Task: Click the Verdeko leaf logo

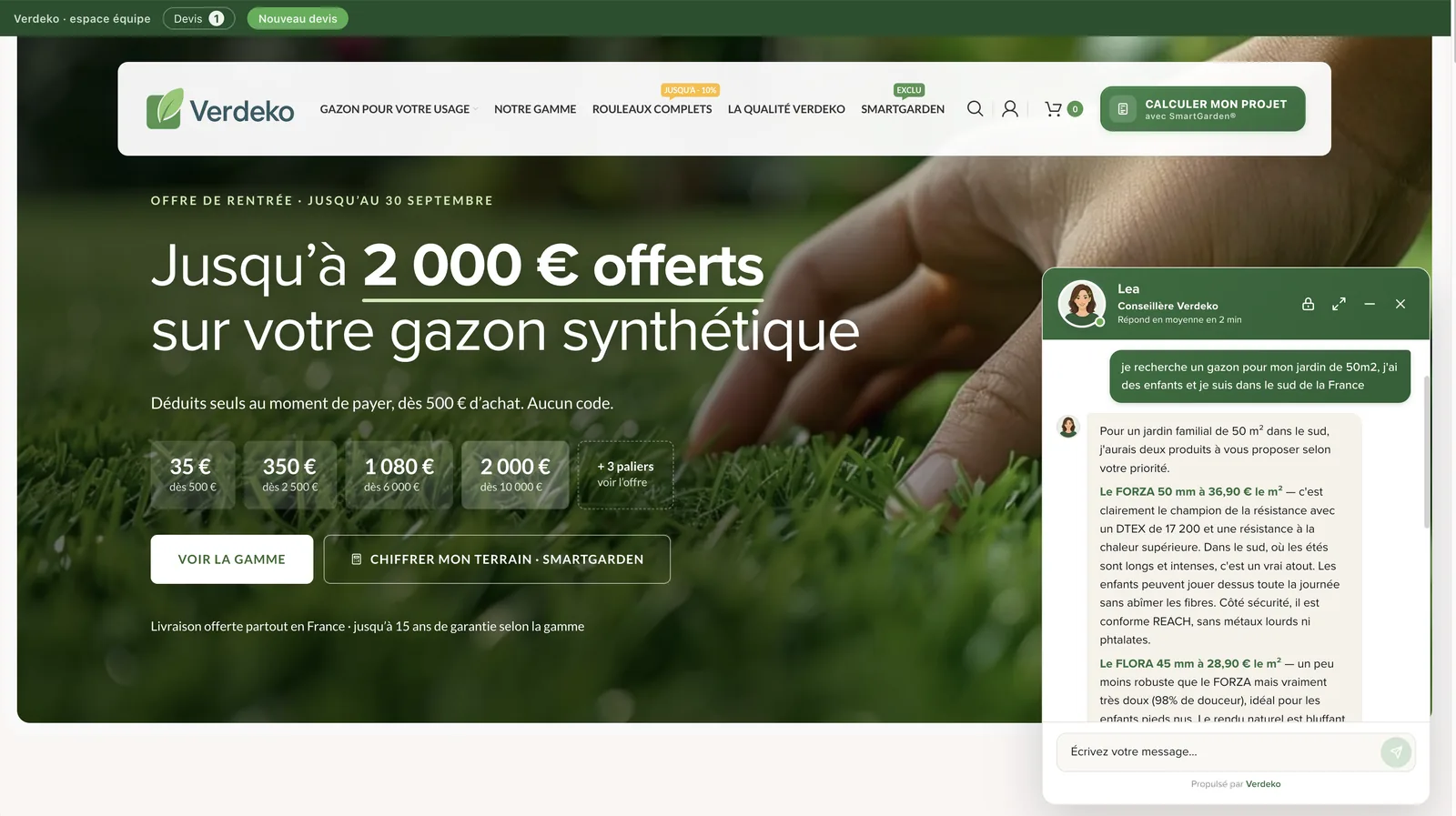Action: pyautogui.click(x=219, y=109)
